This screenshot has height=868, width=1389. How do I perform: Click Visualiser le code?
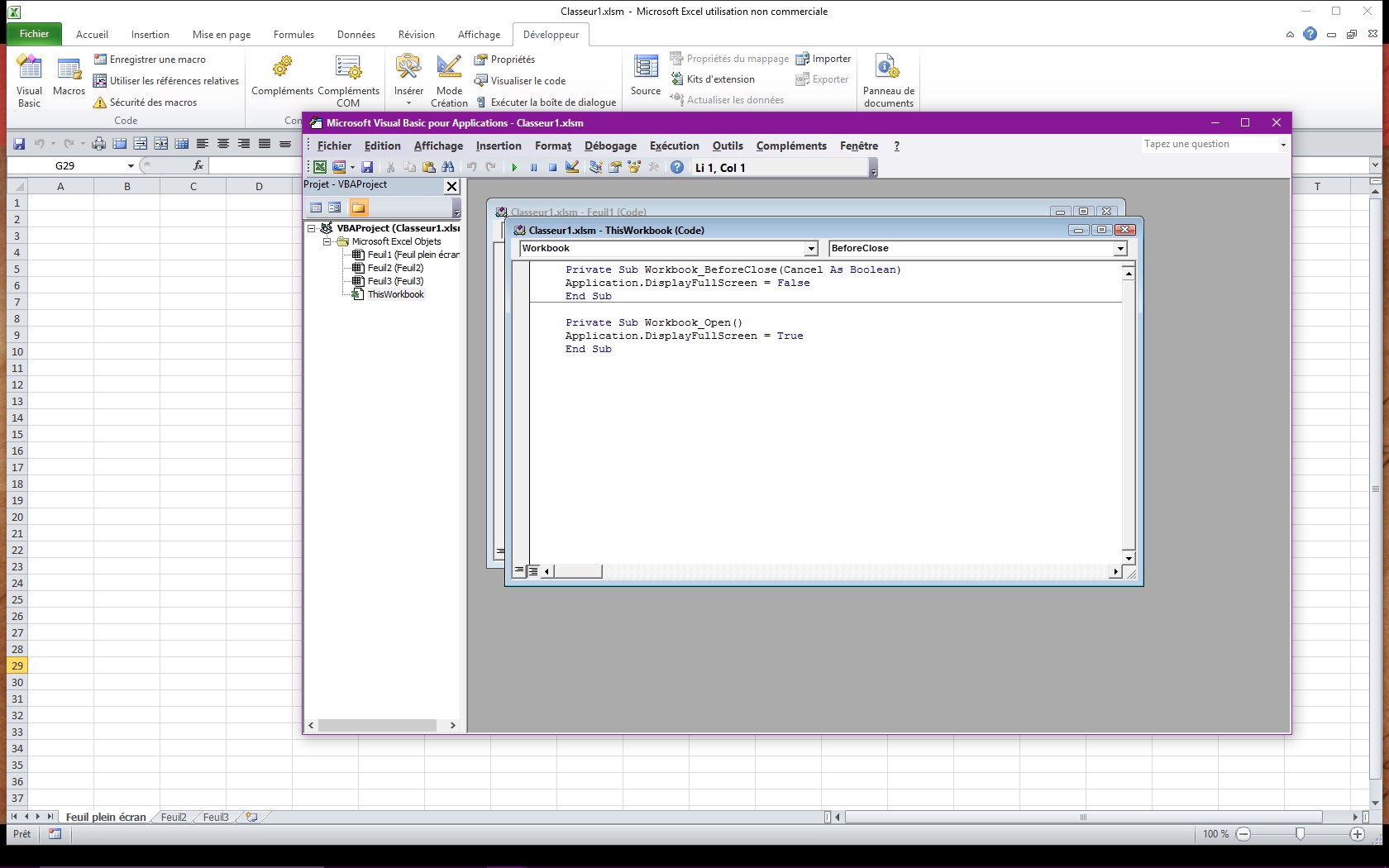[x=520, y=81]
